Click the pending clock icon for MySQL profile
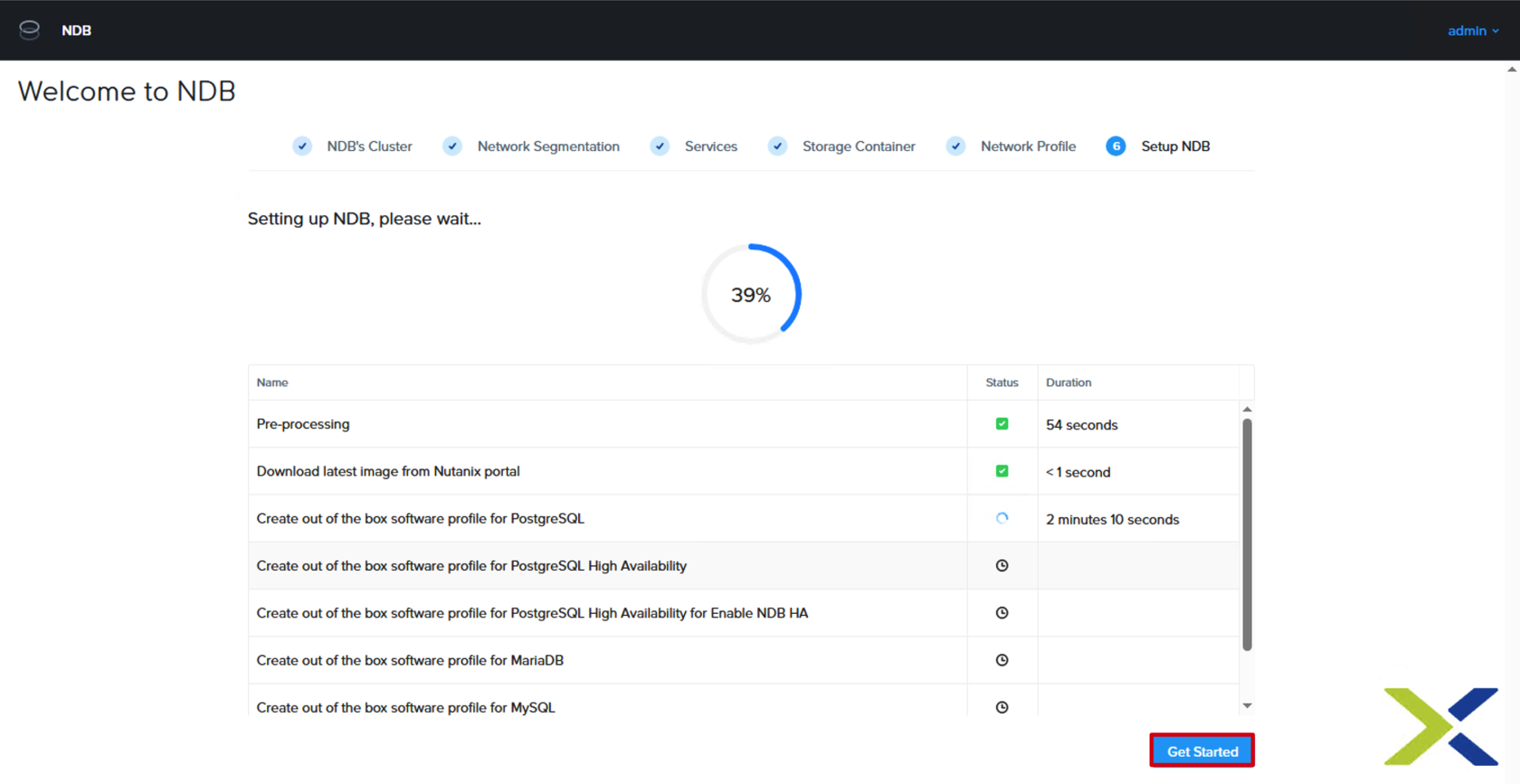 click(1002, 707)
